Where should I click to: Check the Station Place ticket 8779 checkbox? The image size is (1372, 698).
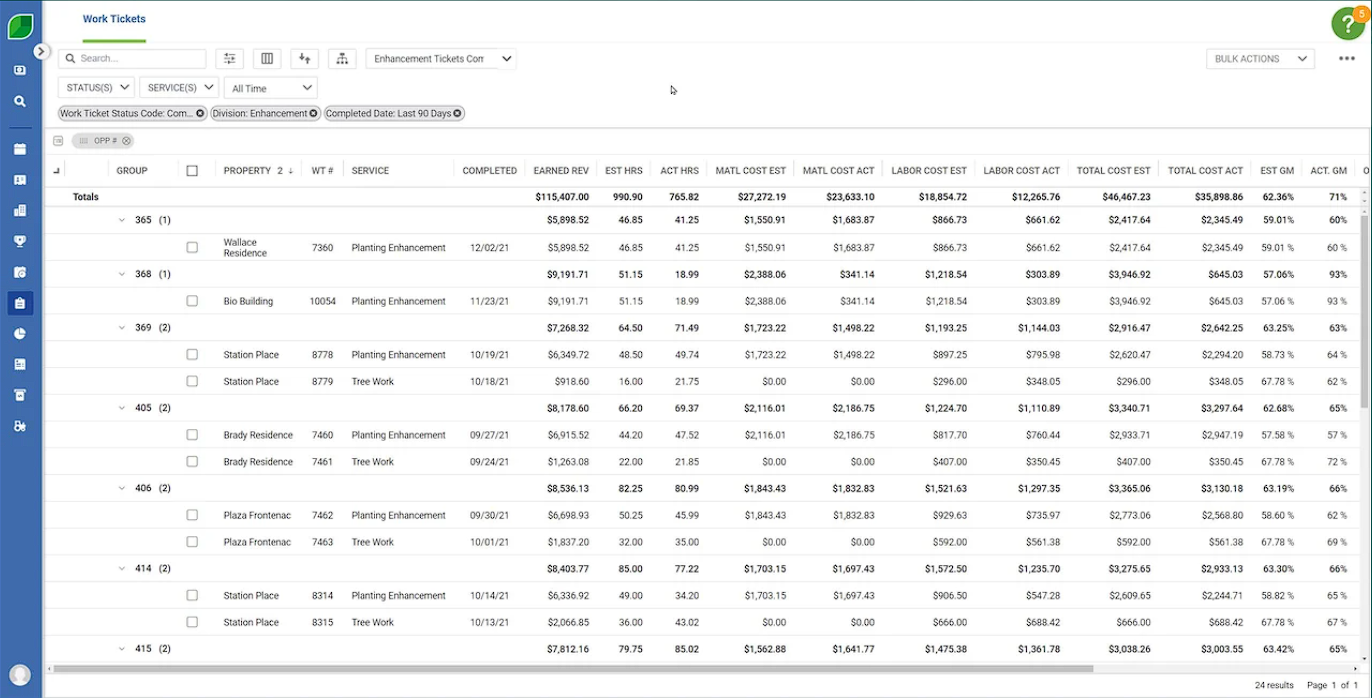point(192,381)
